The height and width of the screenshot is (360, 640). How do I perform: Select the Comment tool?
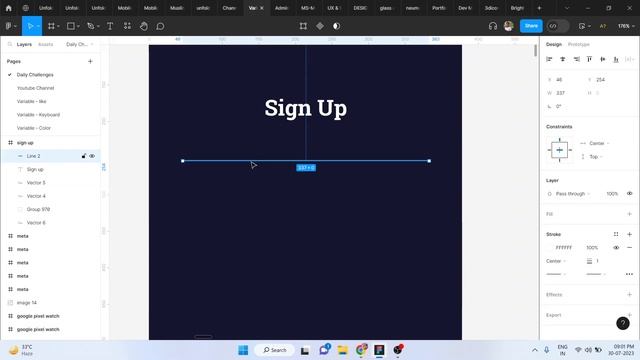coord(160,26)
